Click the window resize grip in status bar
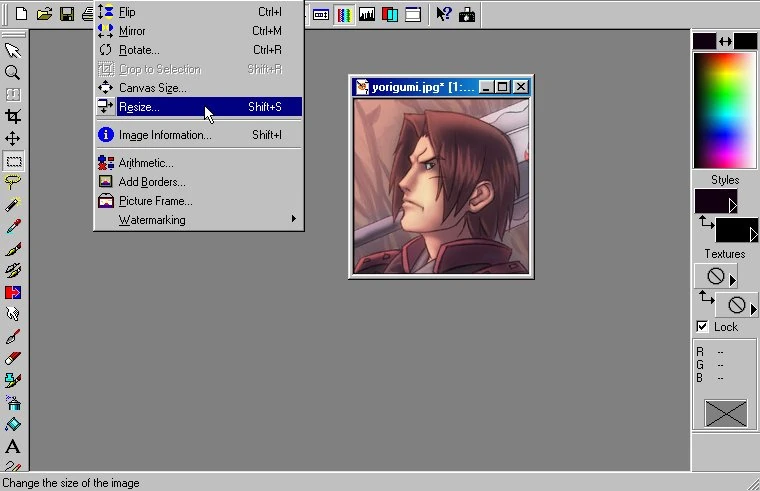Screen dimensions: 760x491 [753, 484]
